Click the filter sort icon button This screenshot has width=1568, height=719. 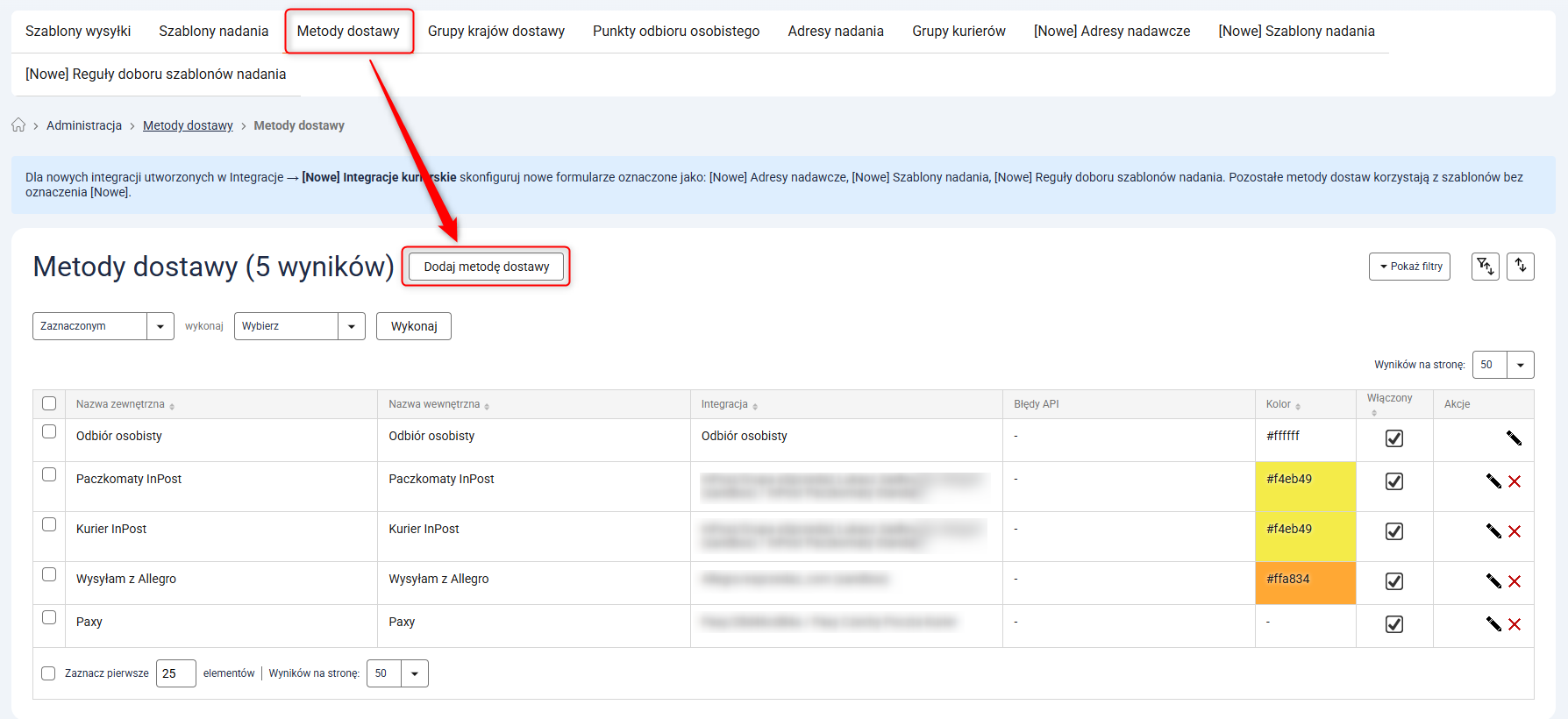[1485, 267]
